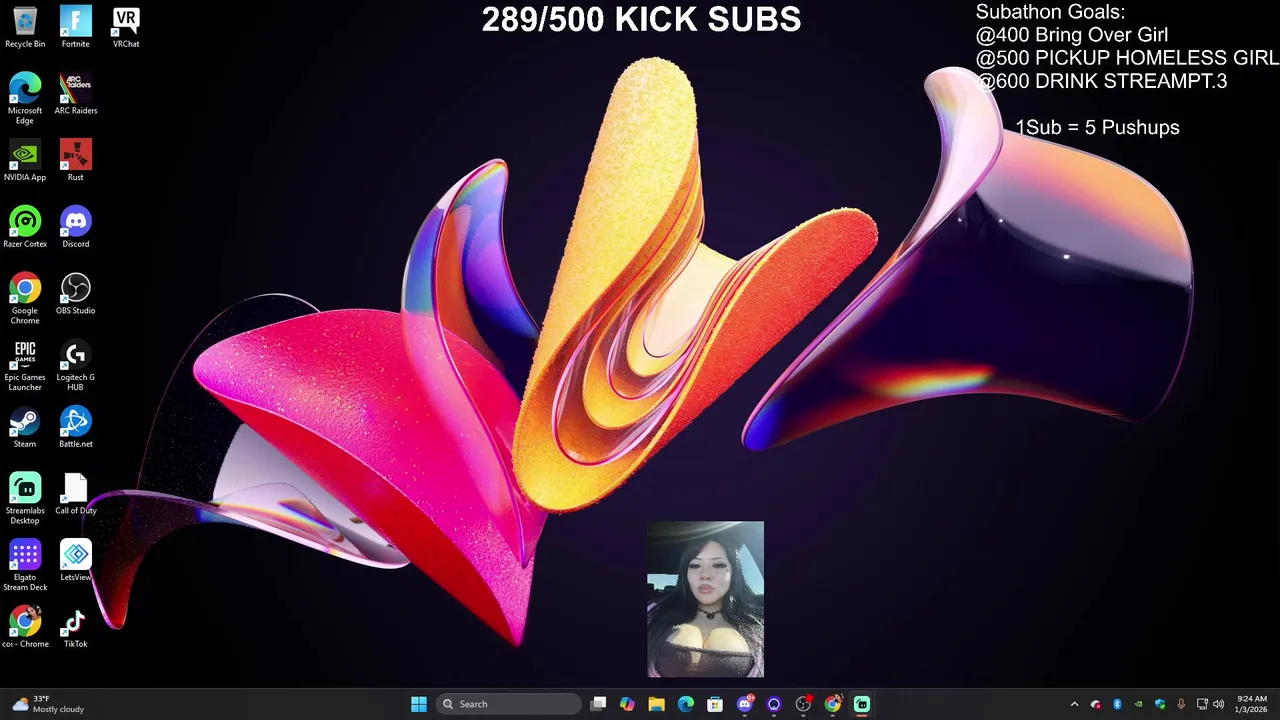Open Task View from the taskbar
The width and height of the screenshot is (1280, 720).
point(598,704)
